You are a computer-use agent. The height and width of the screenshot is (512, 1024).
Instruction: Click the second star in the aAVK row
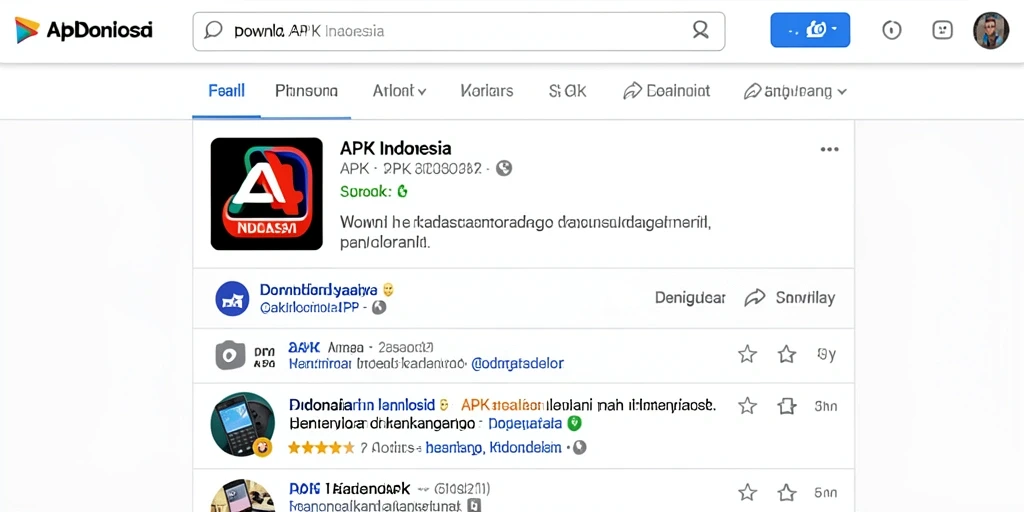787,355
